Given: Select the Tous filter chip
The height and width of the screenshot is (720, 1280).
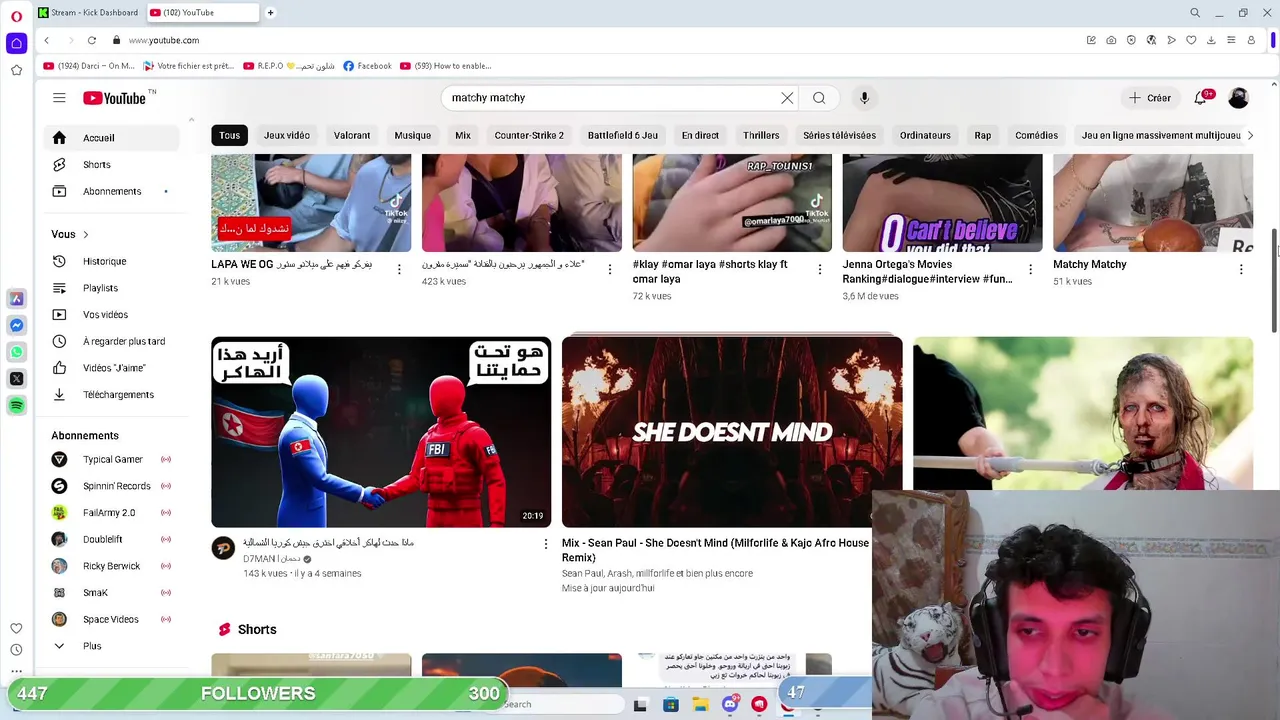Looking at the screenshot, I should click(230, 135).
